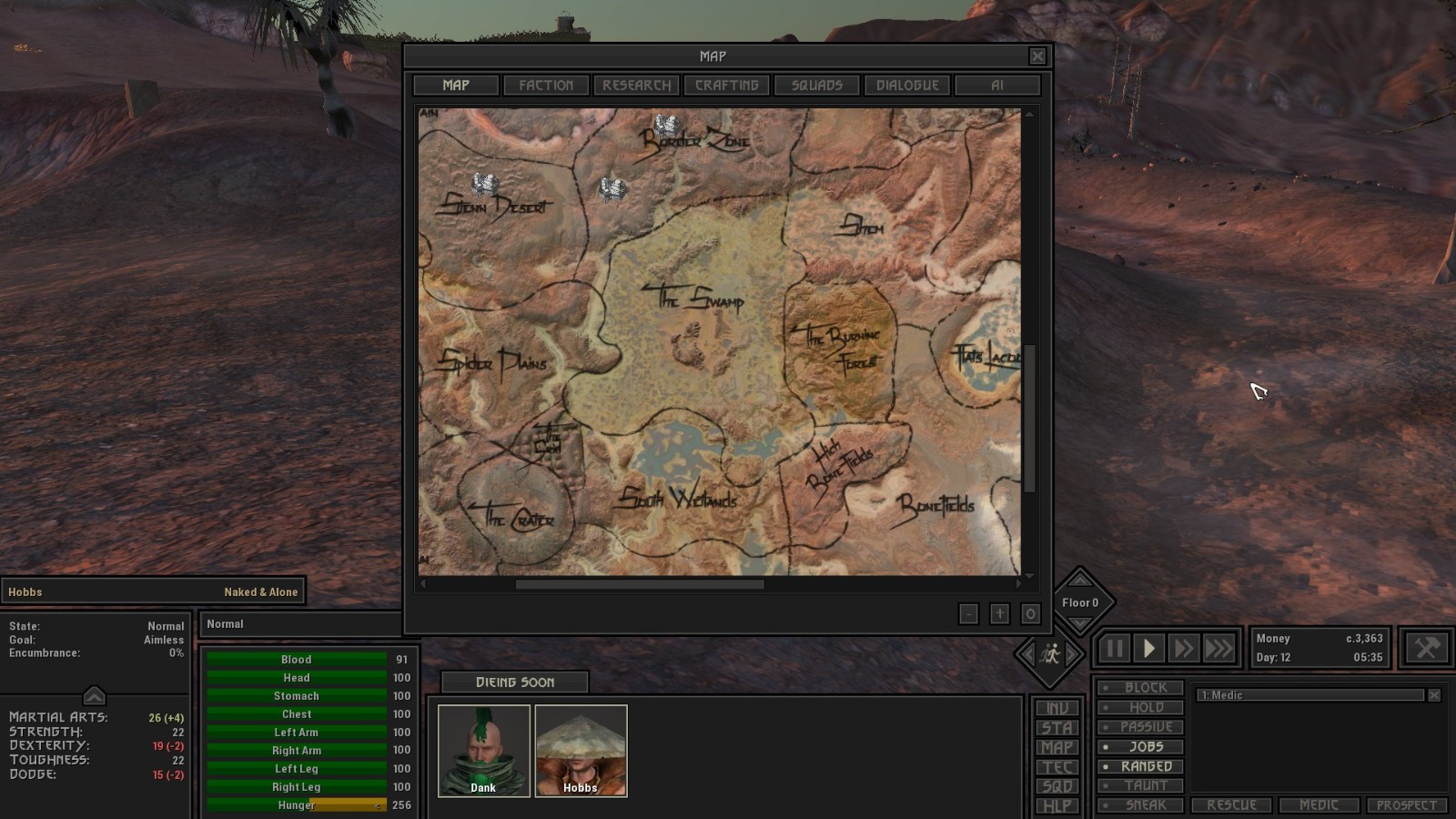1456x819 pixels.
Task: Go down a floor with down arrow
Action: tap(1080, 623)
